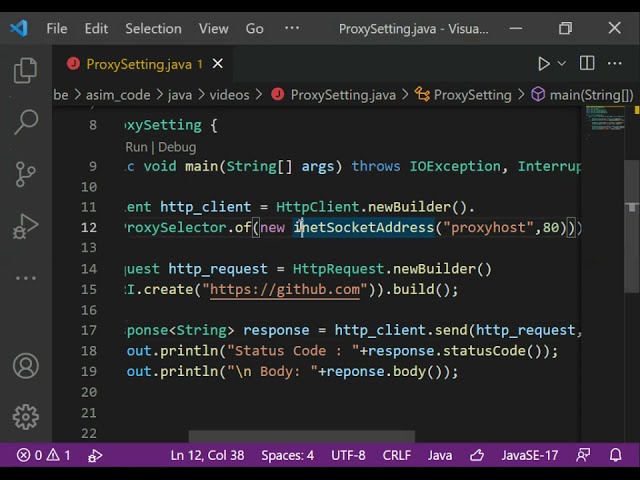Show hidden menu items via title bar ellipsis
The height and width of the screenshot is (480, 640).
pyautogui.click(x=292, y=28)
